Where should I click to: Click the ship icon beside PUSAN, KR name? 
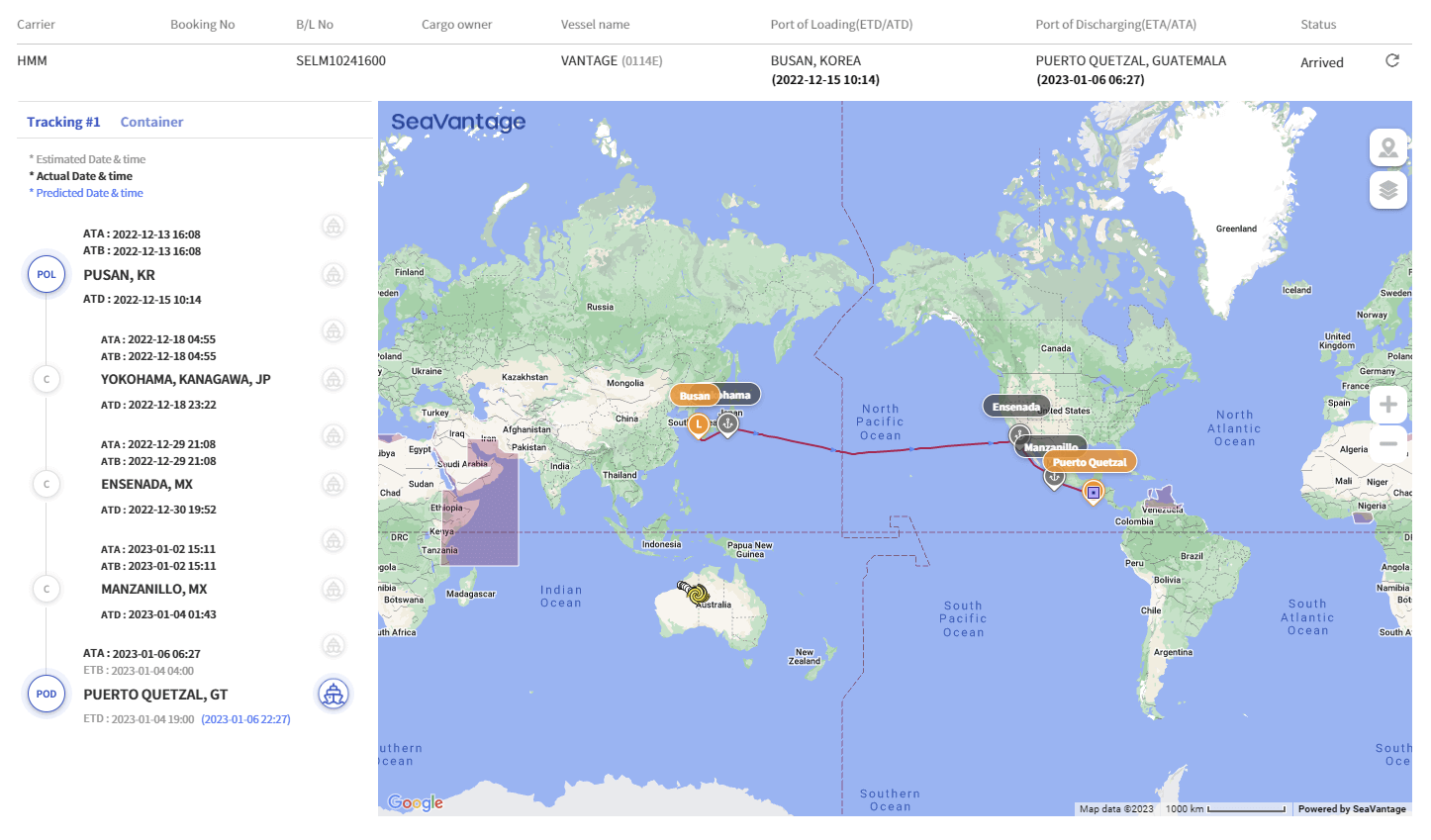coord(334,274)
